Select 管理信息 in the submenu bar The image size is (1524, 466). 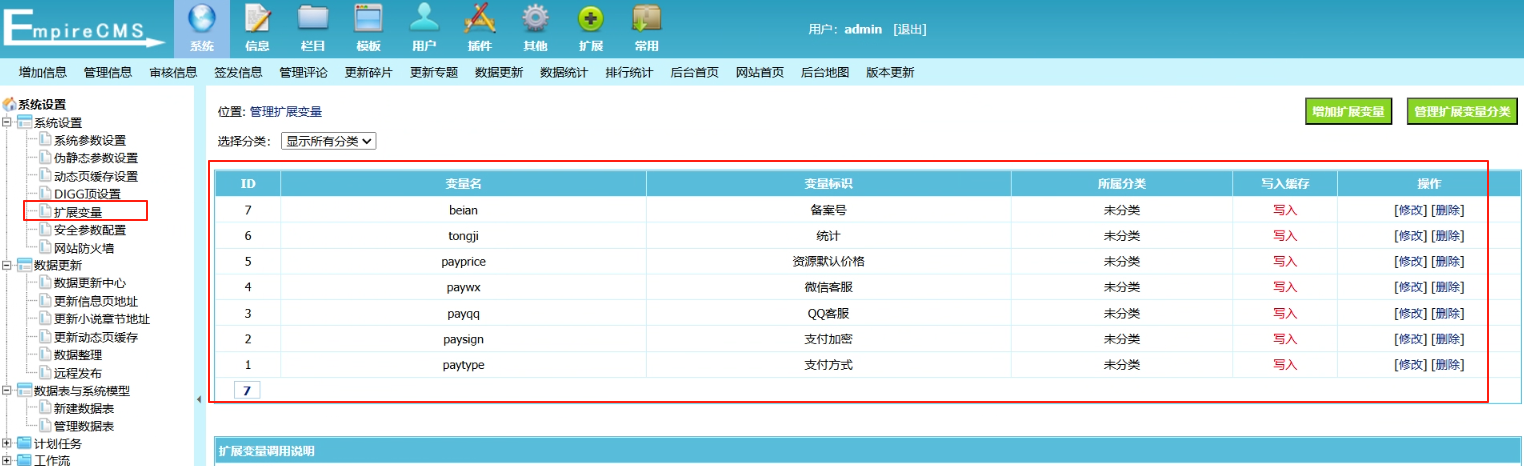pyautogui.click(x=108, y=72)
